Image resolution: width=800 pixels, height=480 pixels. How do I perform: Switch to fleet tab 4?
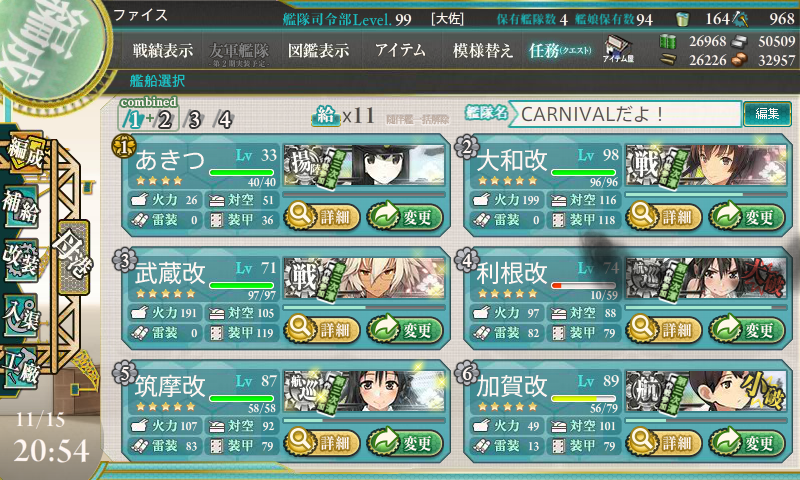(223, 120)
